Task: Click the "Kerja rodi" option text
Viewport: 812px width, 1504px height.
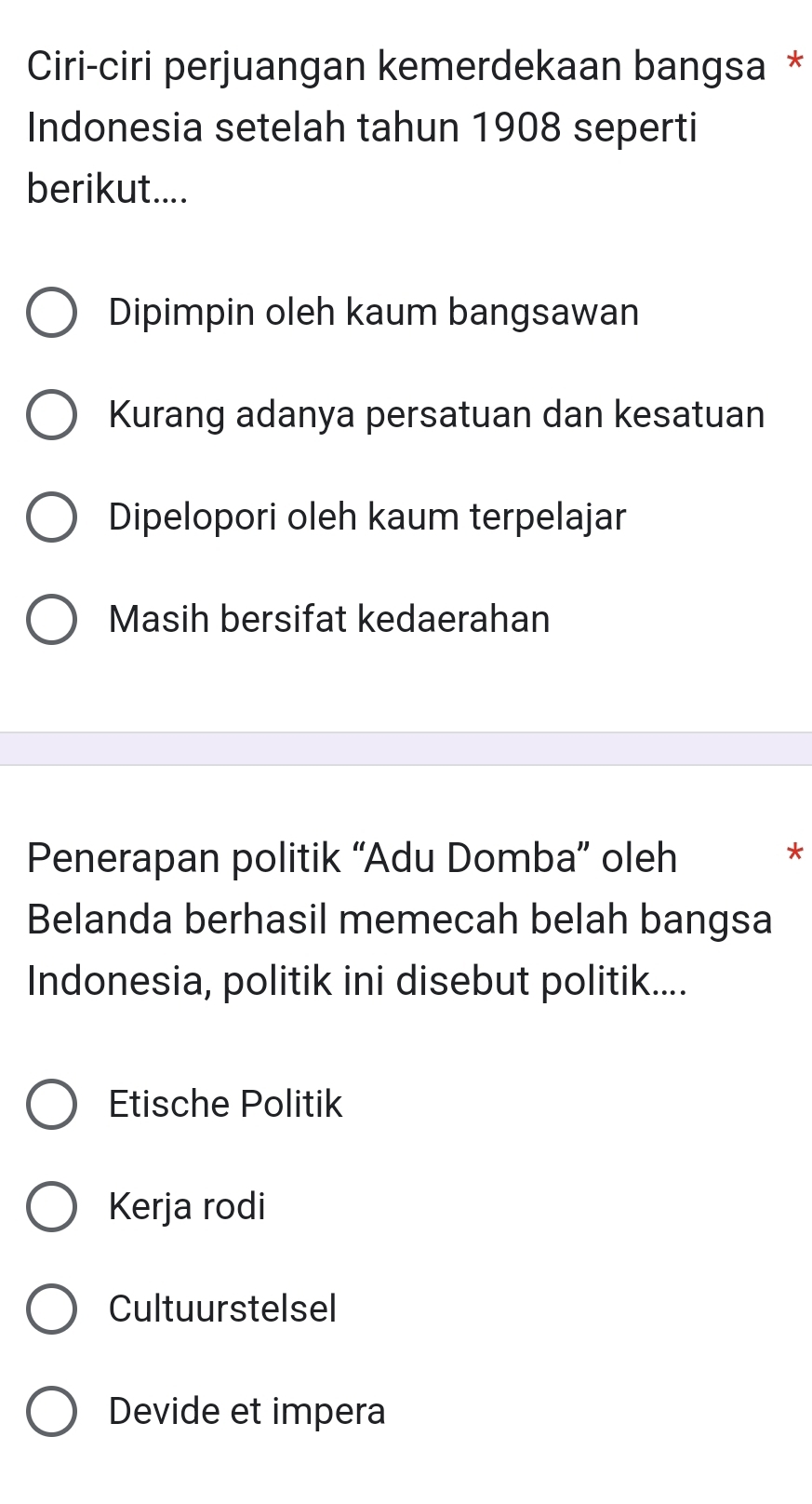Action: pyautogui.click(x=187, y=1207)
